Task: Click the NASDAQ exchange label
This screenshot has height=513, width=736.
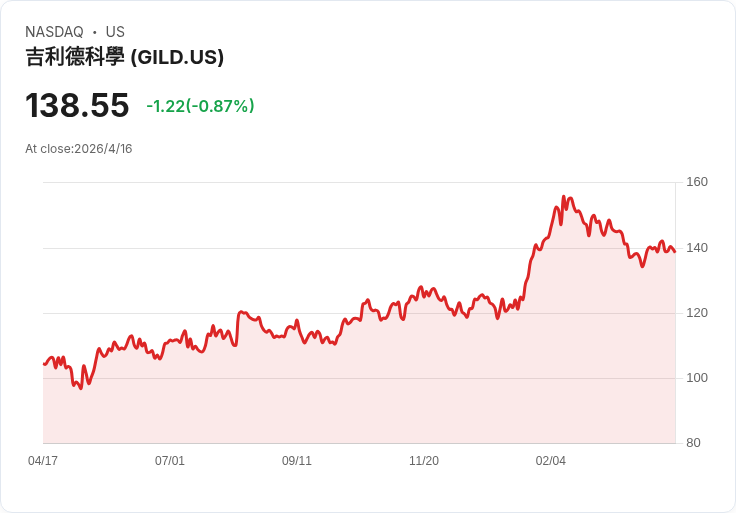Action: tap(54, 32)
